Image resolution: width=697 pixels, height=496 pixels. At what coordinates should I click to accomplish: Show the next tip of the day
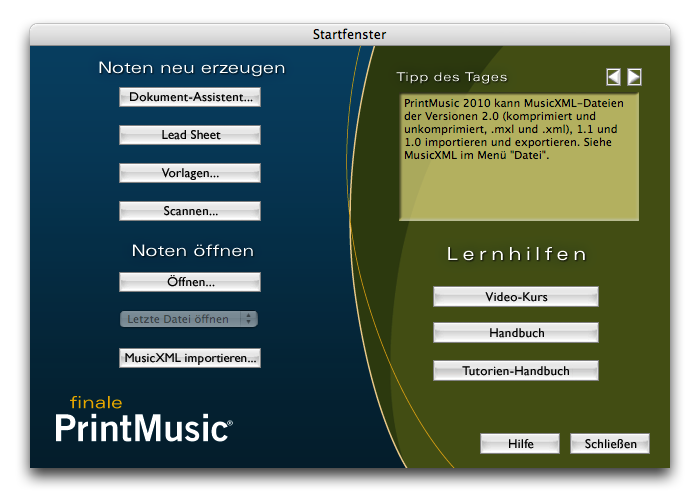pos(634,77)
